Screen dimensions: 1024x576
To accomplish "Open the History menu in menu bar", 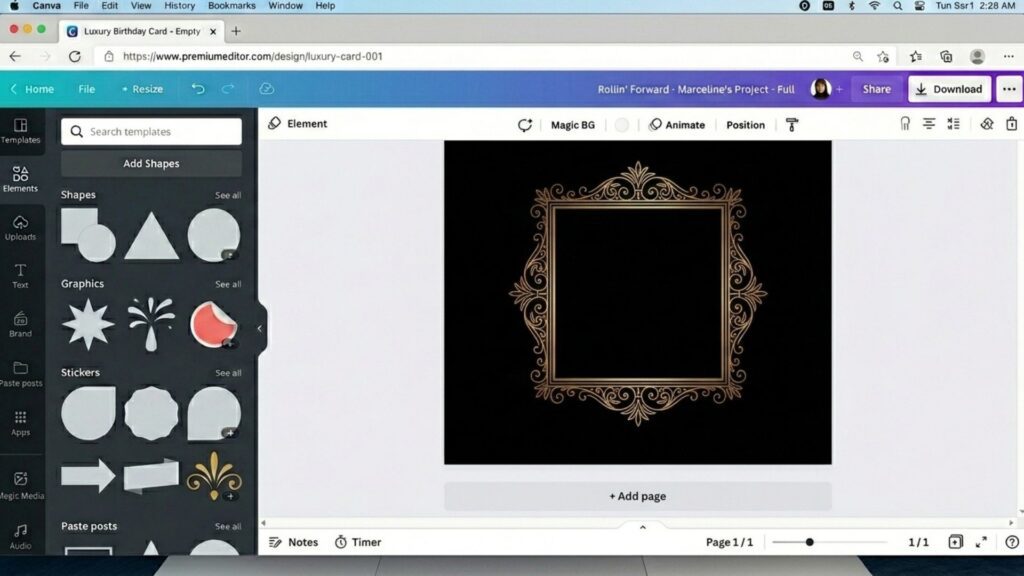I will 180,6.
